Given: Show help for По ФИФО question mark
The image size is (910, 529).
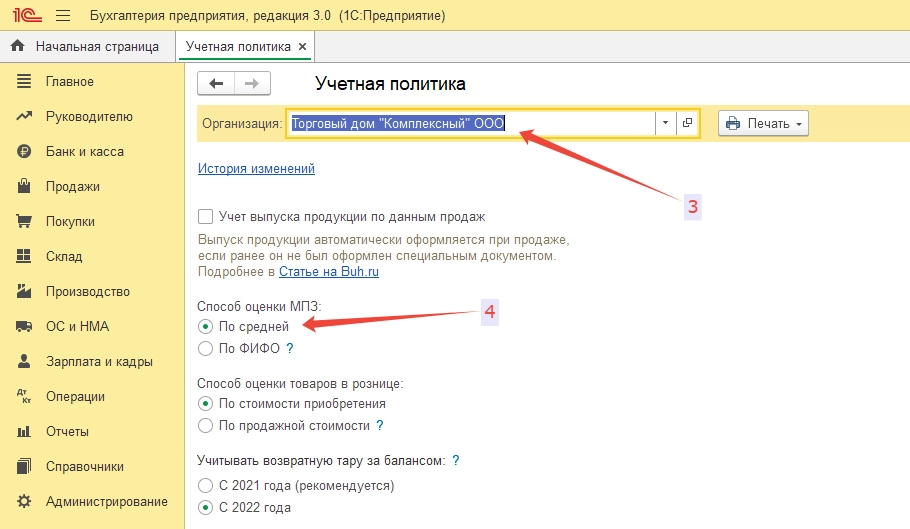Looking at the screenshot, I should [290, 348].
